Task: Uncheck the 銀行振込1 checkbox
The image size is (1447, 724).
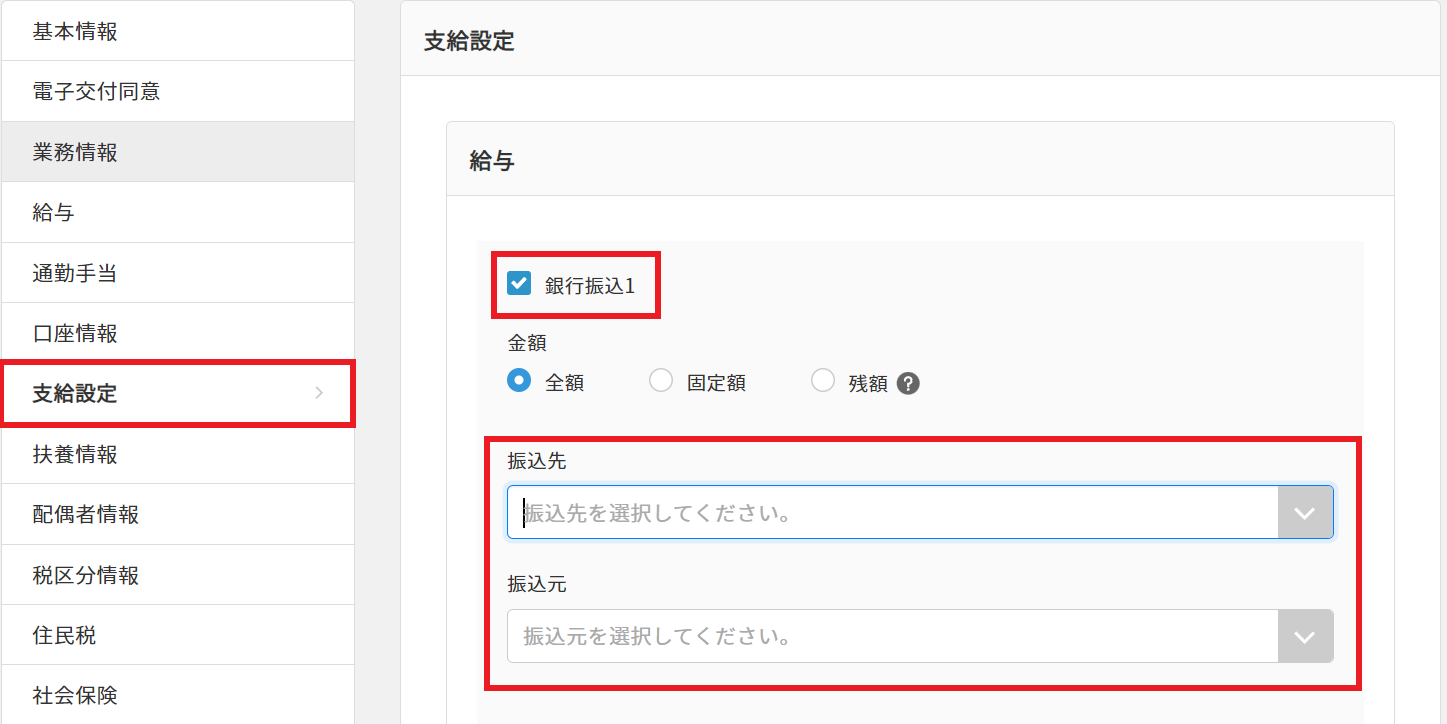Action: (518, 283)
